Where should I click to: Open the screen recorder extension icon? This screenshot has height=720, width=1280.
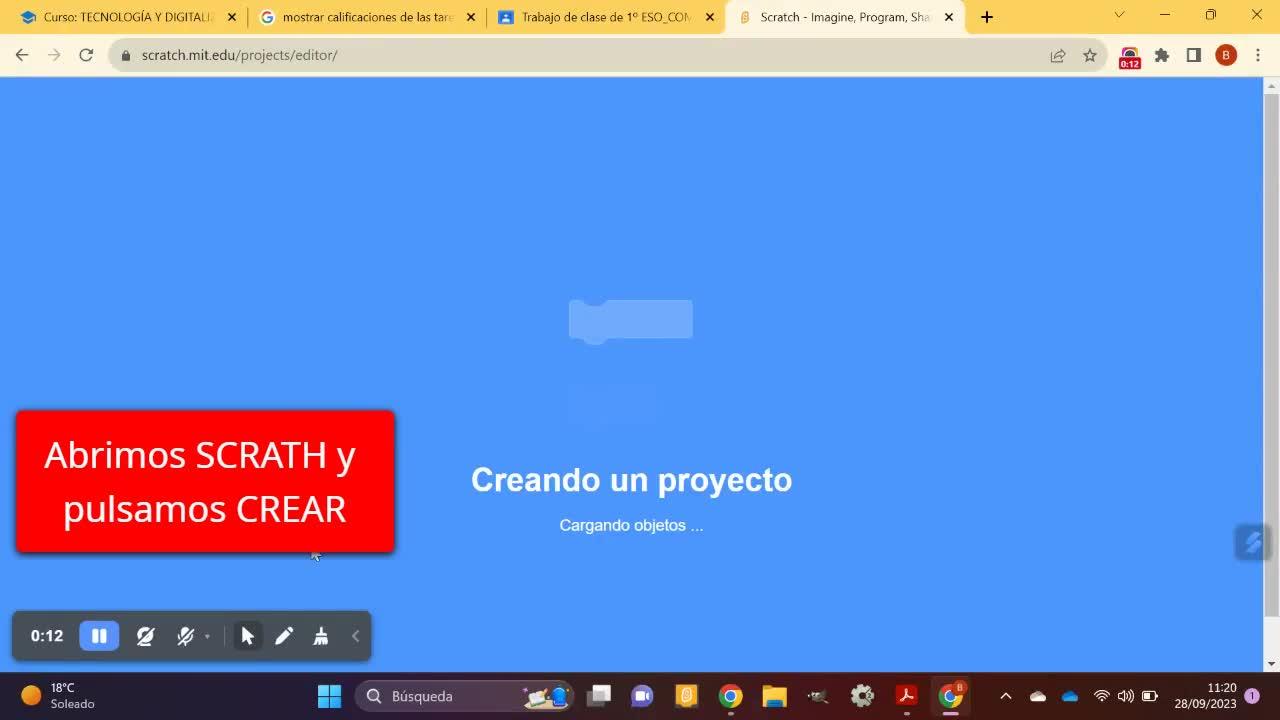(1129, 57)
